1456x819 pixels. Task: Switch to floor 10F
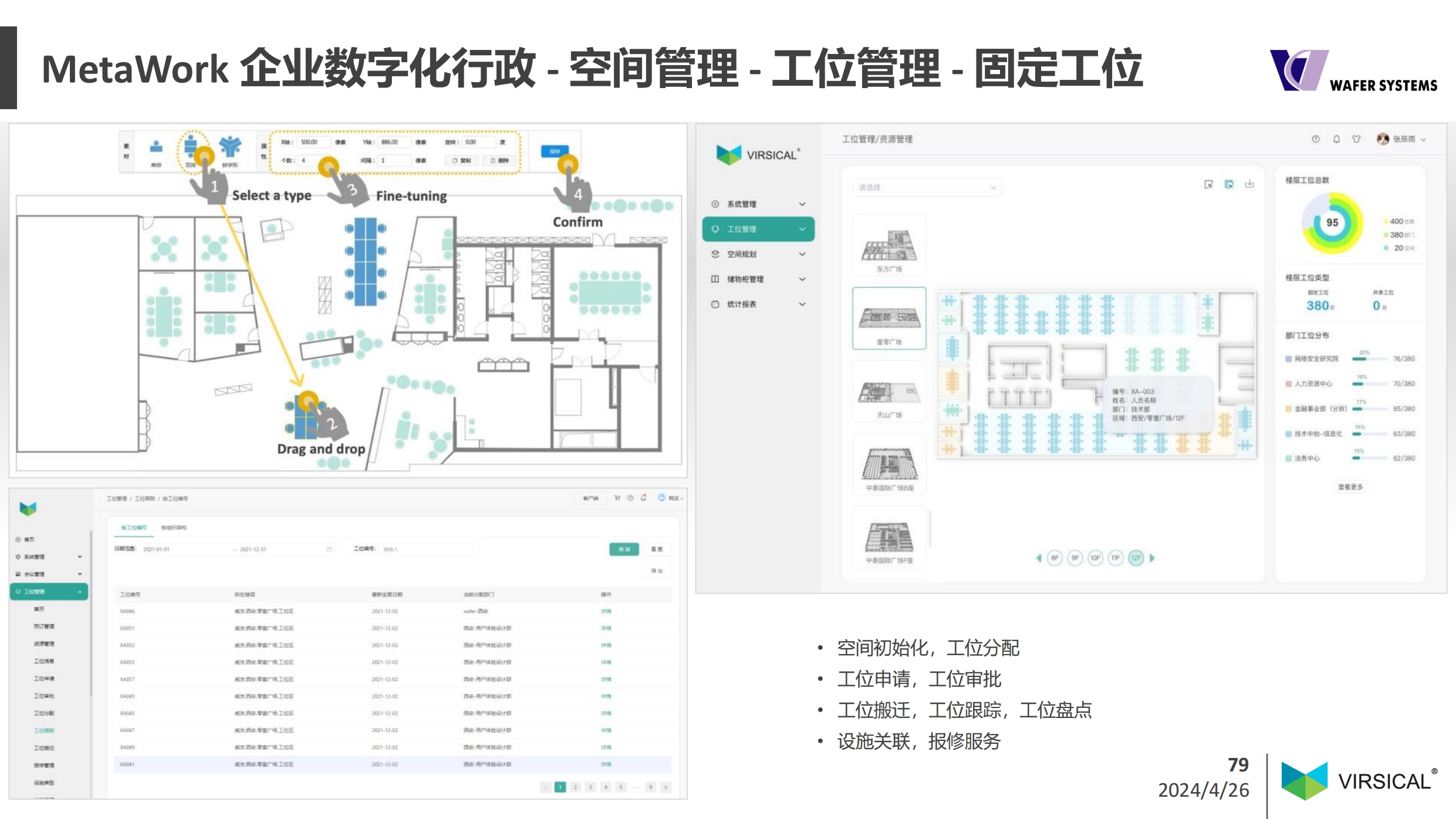pyautogui.click(x=1095, y=558)
